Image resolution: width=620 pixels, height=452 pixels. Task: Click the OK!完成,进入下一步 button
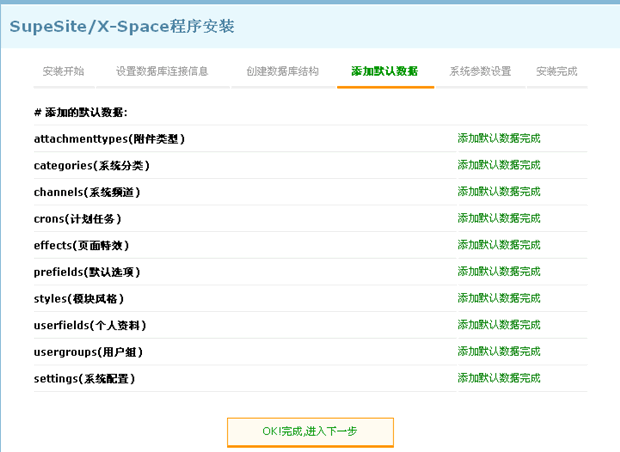310,432
